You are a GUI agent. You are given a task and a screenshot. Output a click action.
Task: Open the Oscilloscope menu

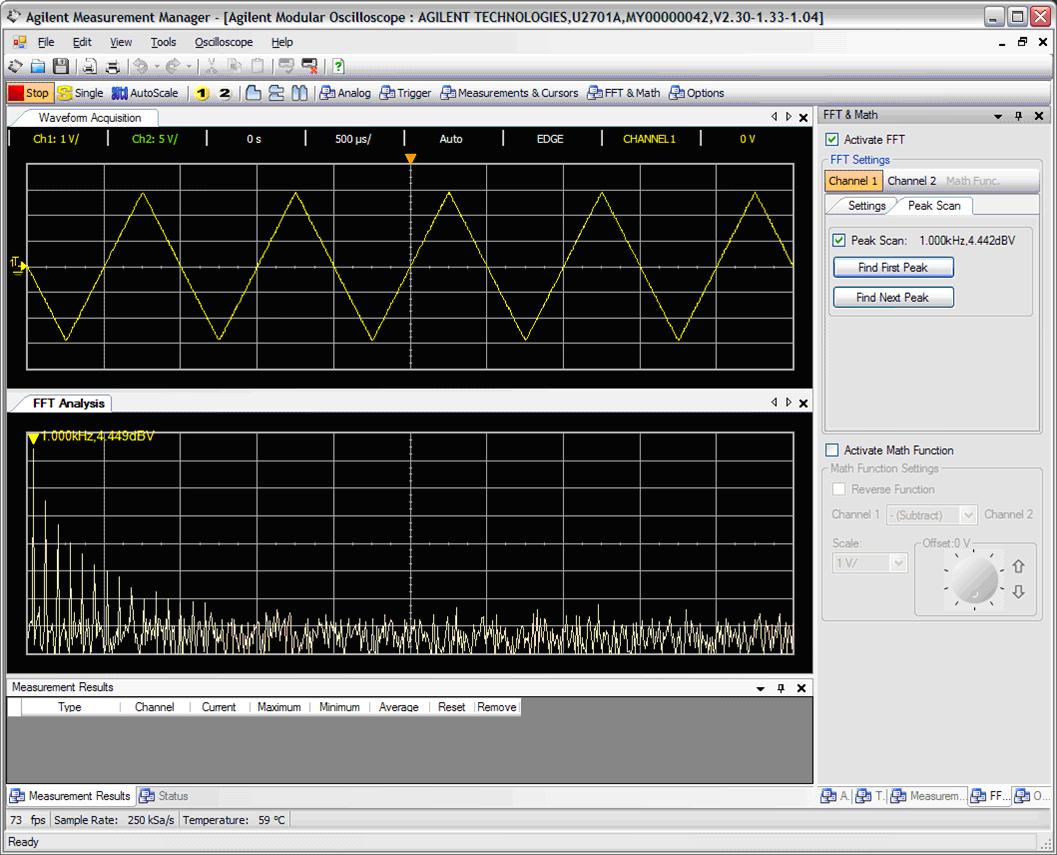tap(224, 42)
